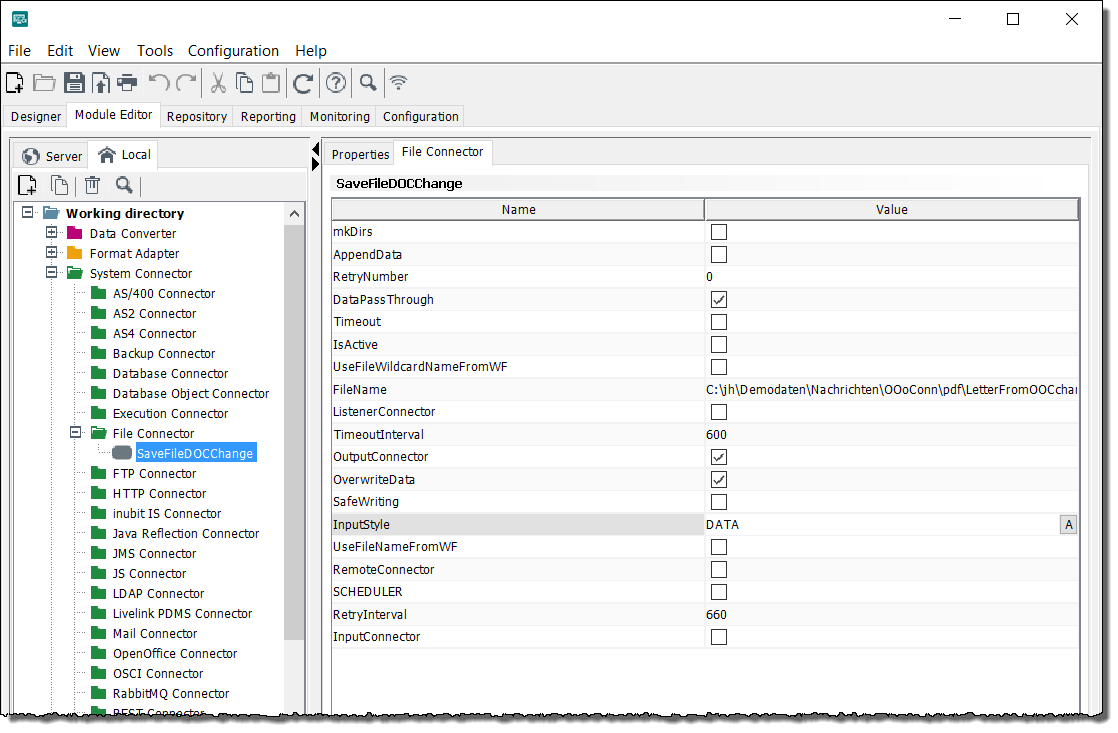This screenshot has height=733, width=1118.
Task: Toggle the OverwriteData checkbox
Action: [x=718, y=480]
